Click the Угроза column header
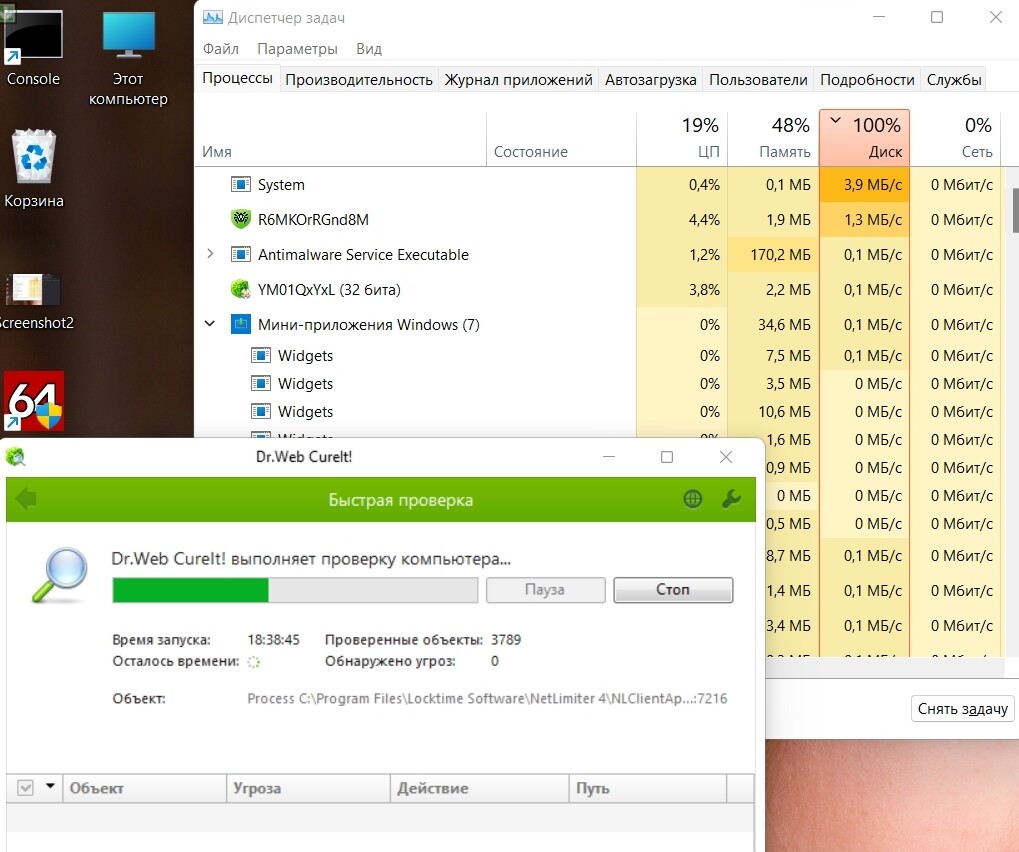1019x852 pixels. tap(308, 788)
